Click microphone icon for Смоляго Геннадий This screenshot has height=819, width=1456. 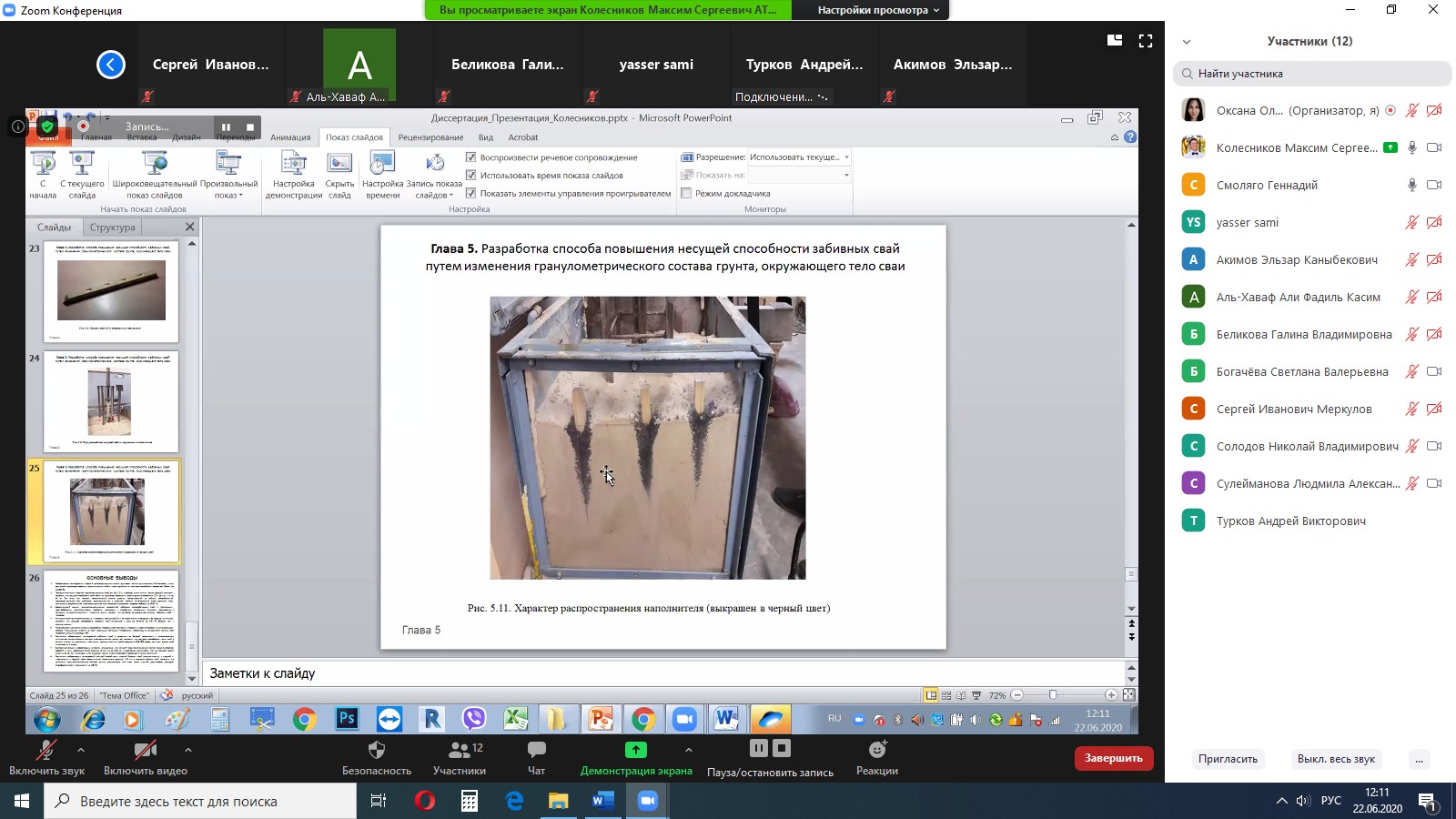pyautogui.click(x=1411, y=185)
